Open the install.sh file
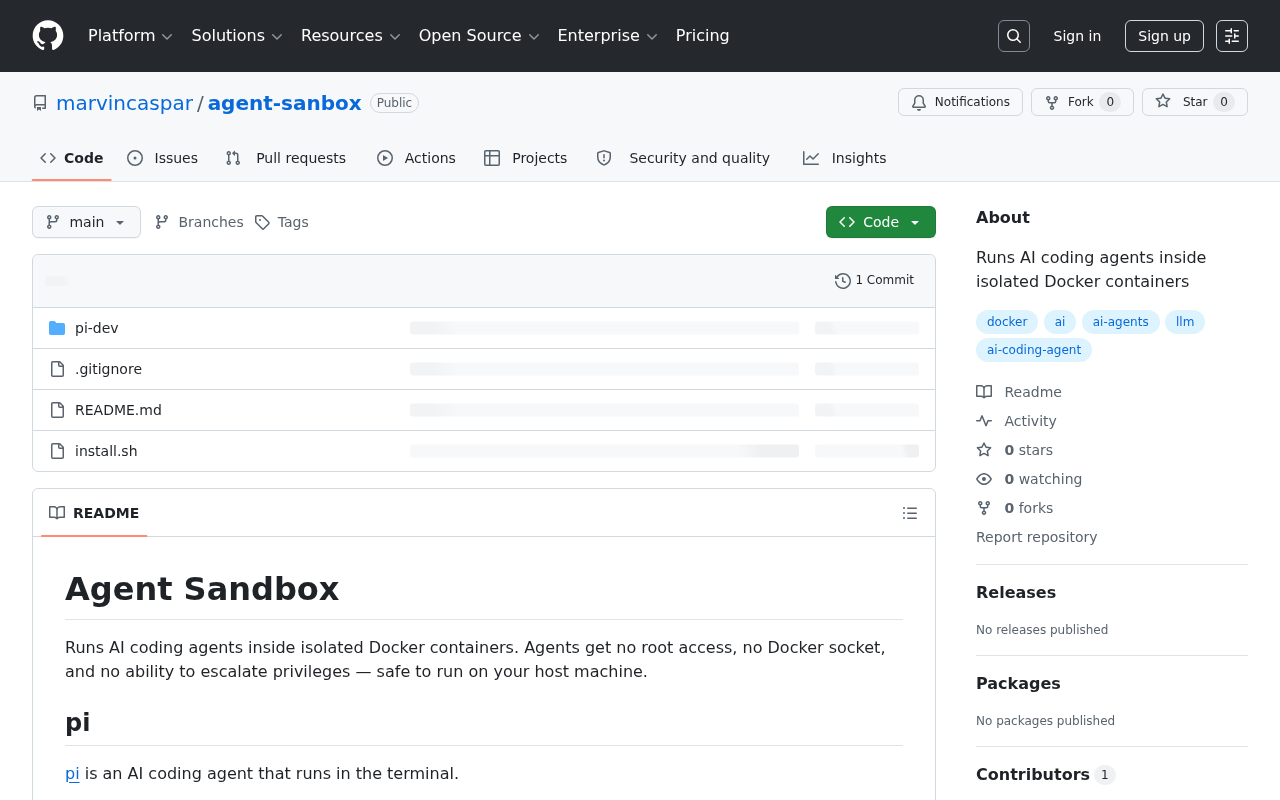The image size is (1280, 800). pyautogui.click(x=106, y=451)
